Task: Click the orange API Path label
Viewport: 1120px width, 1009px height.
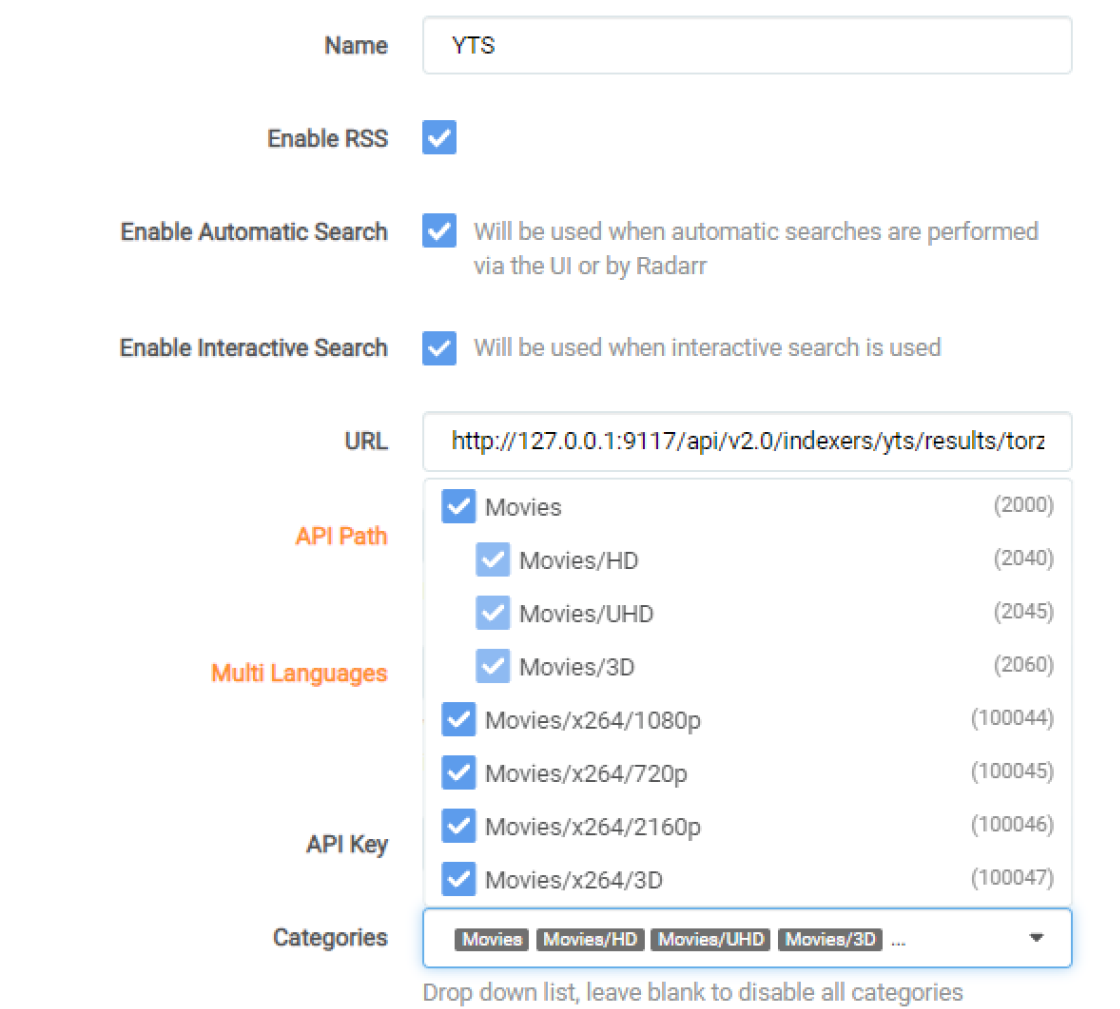Action: click(x=341, y=536)
